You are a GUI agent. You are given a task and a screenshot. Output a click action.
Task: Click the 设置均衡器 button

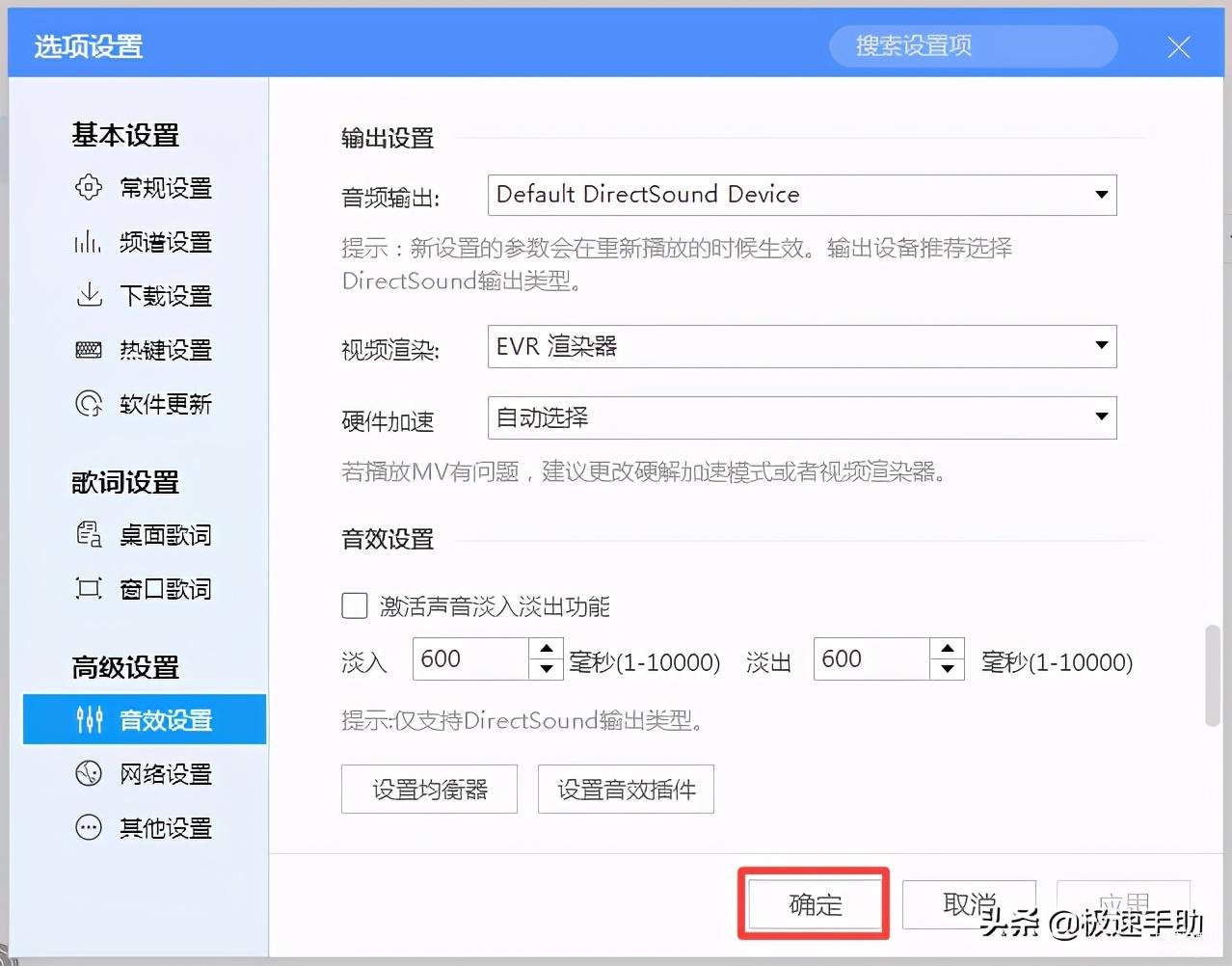tap(429, 790)
